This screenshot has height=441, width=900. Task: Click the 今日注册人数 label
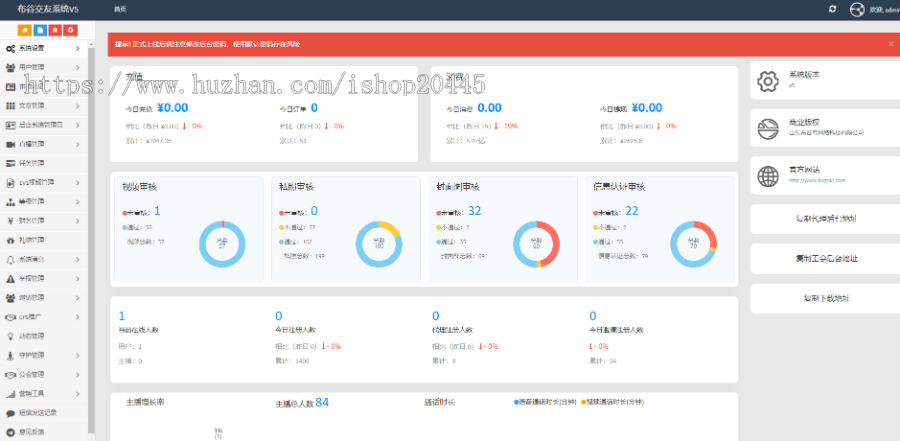pyautogui.click(x=295, y=330)
